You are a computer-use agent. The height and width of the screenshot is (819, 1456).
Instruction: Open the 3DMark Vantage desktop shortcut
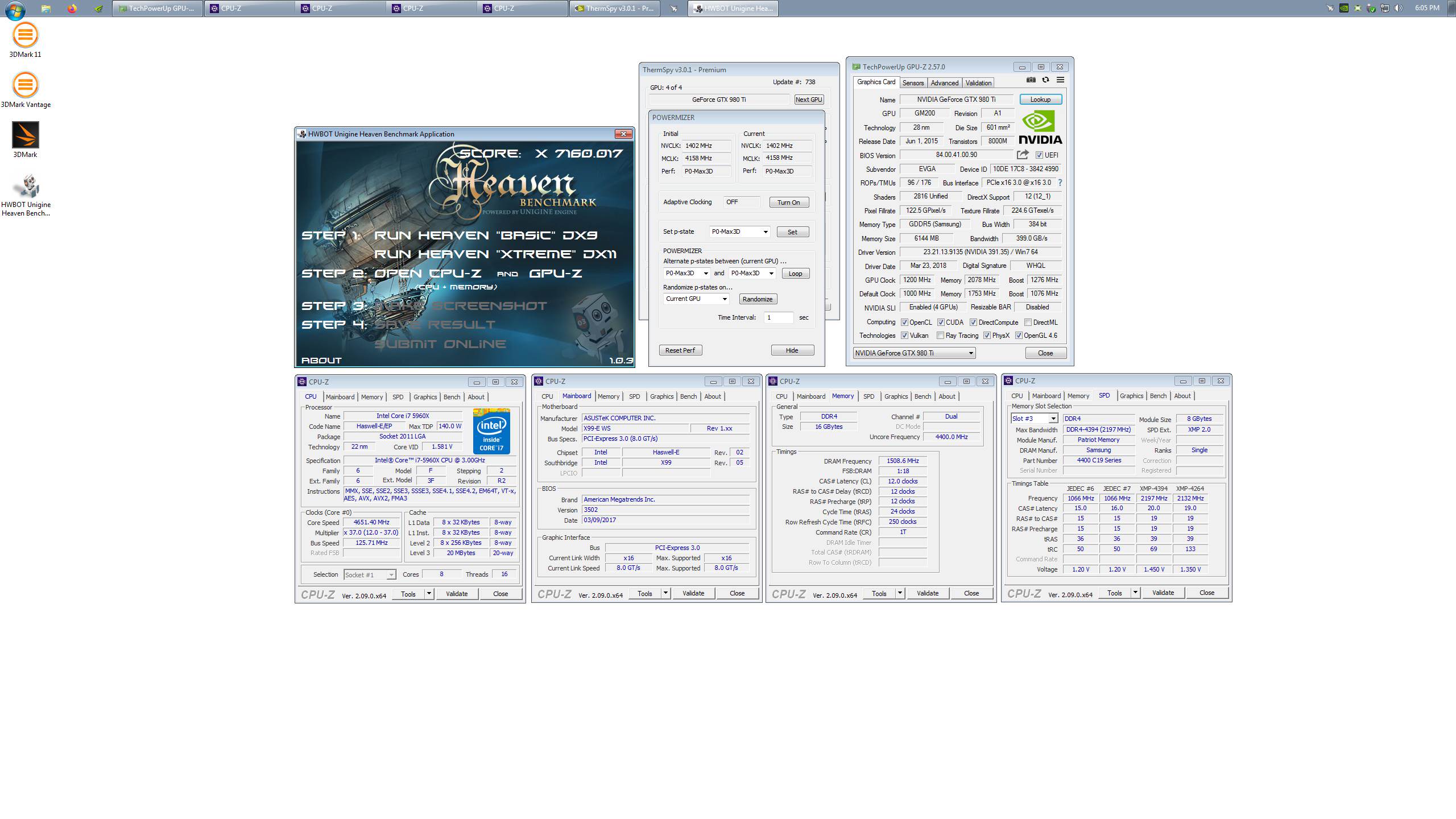tap(25, 90)
